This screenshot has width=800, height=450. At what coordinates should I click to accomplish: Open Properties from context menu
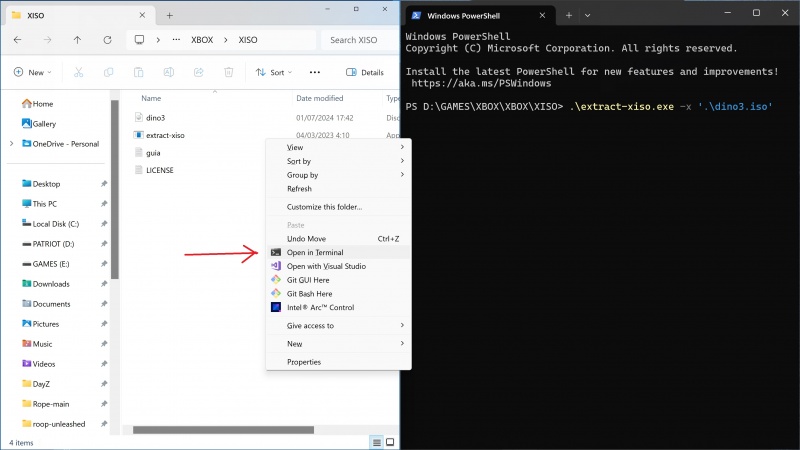339,362
